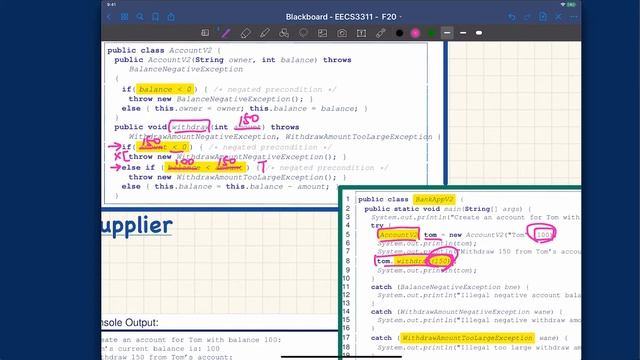Open the document search magnifier
Image resolution: width=640 pixels, height=360 pixels.
tap(140, 17)
